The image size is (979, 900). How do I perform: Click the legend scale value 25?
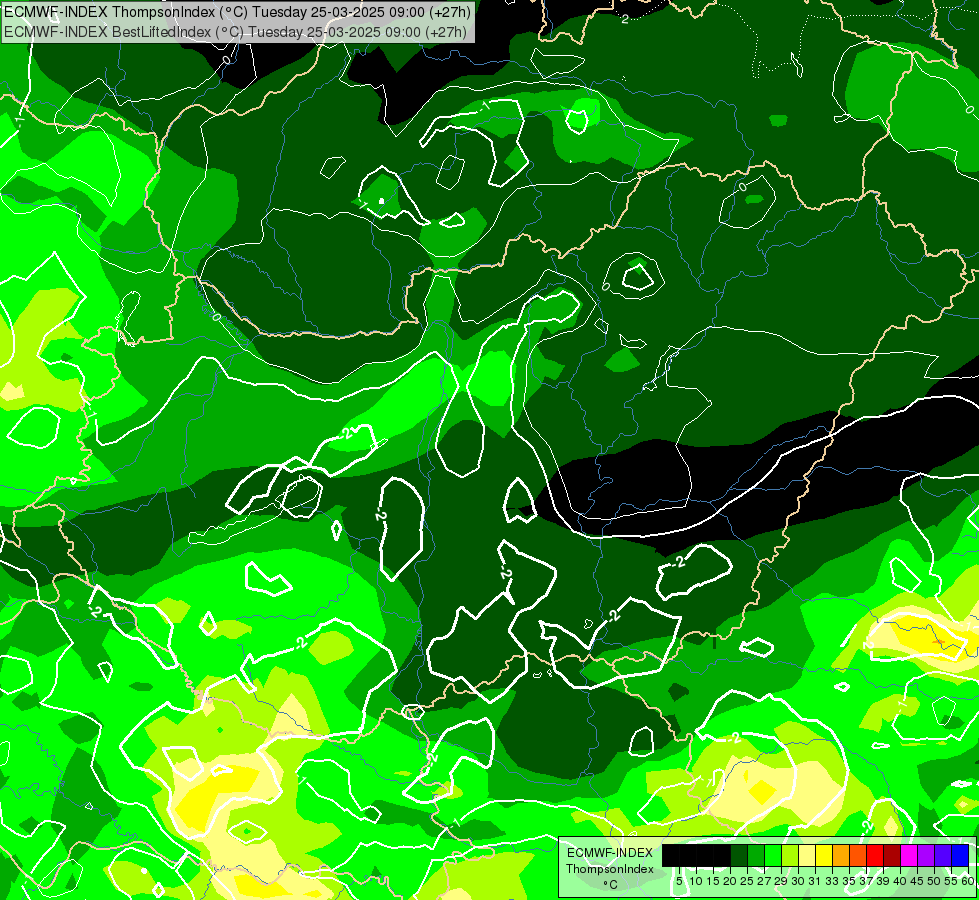point(747,881)
